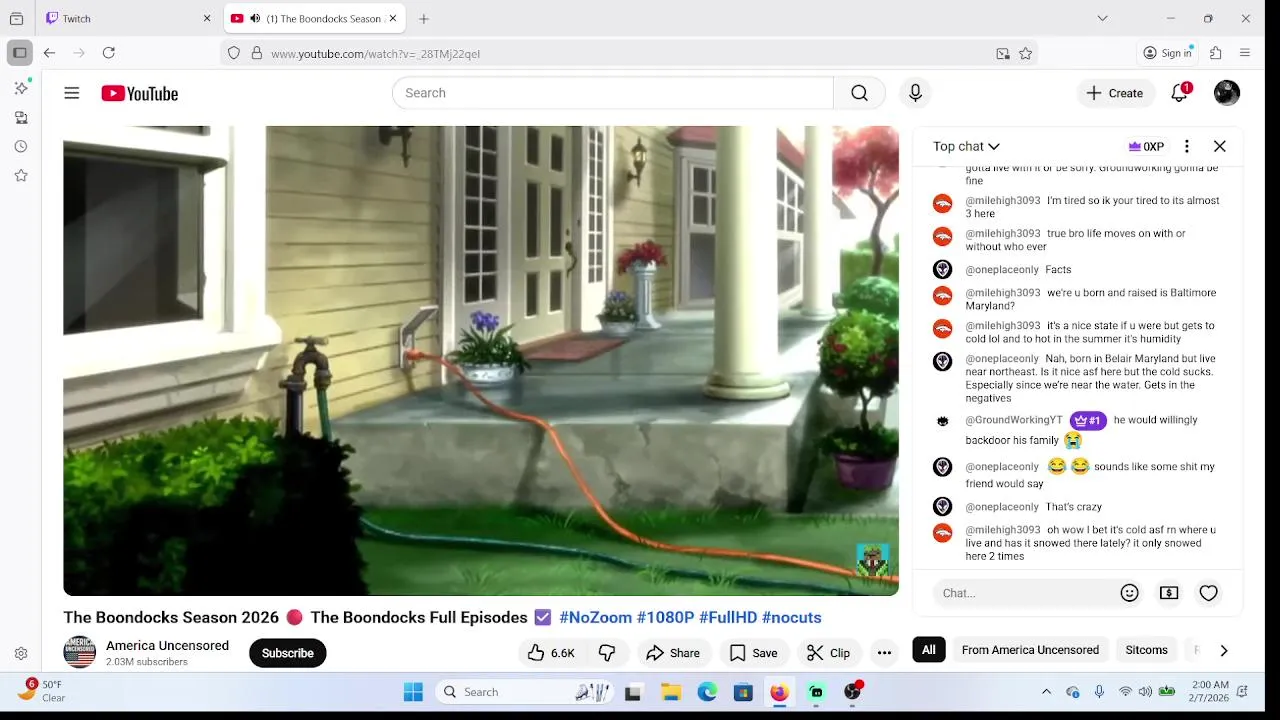The width and height of the screenshot is (1280, 720).
Task: Open the #NoZoom hashtag link
Action: click(595, 618)
